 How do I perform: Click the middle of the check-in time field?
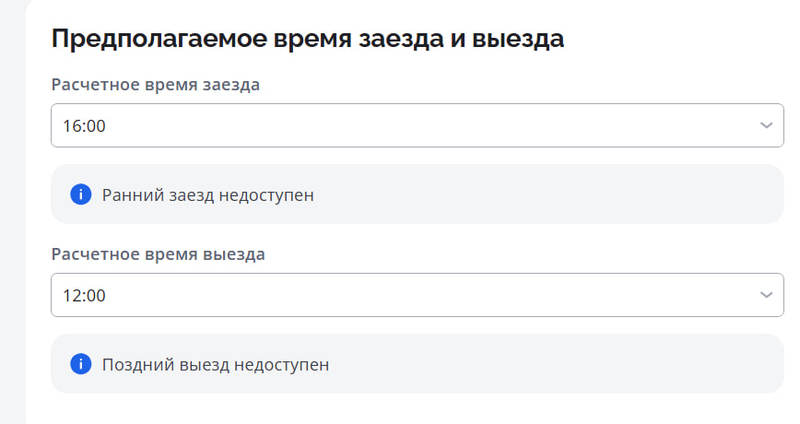(417, 126)
